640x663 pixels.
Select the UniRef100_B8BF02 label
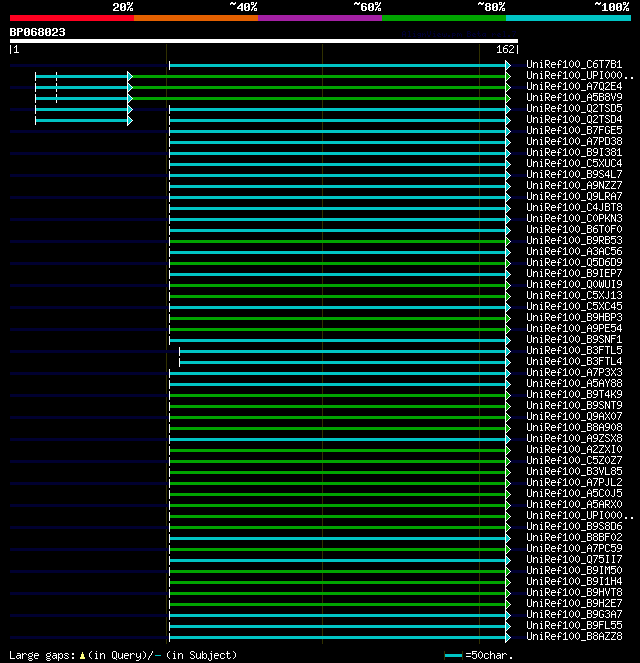click(x=574, y=537)
